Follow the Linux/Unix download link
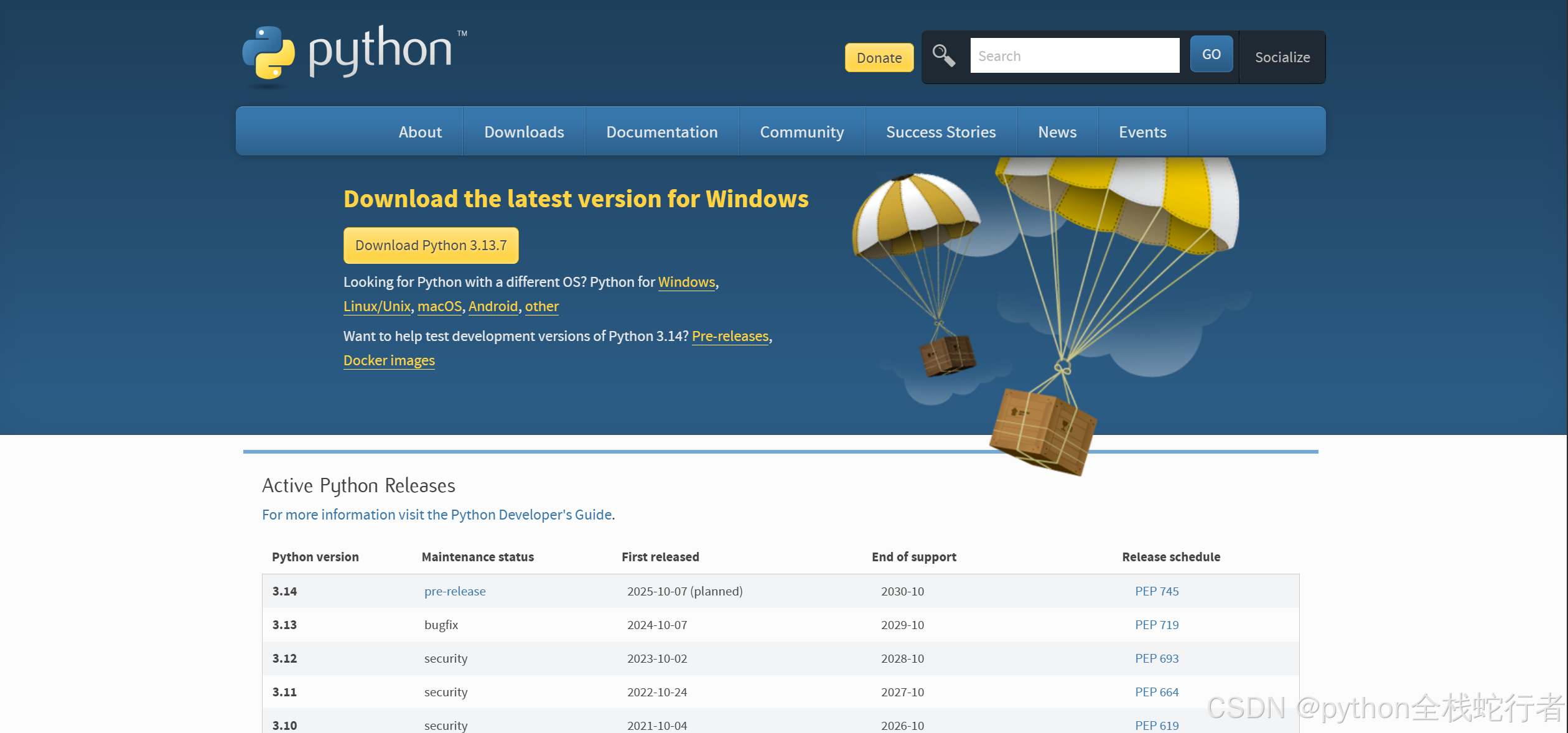Viewport: 1568px width, 733px height. click(x=376, y=306)
